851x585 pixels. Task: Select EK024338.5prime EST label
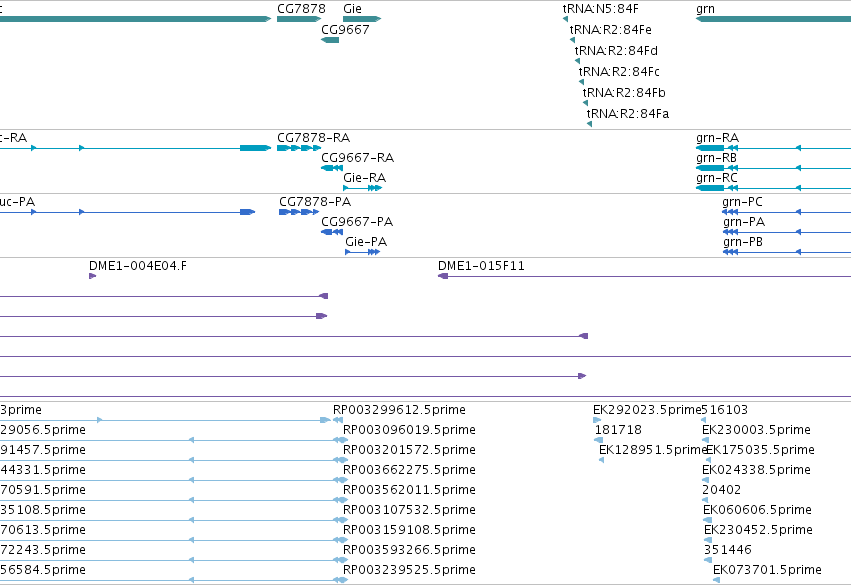(x=757, y=470)
